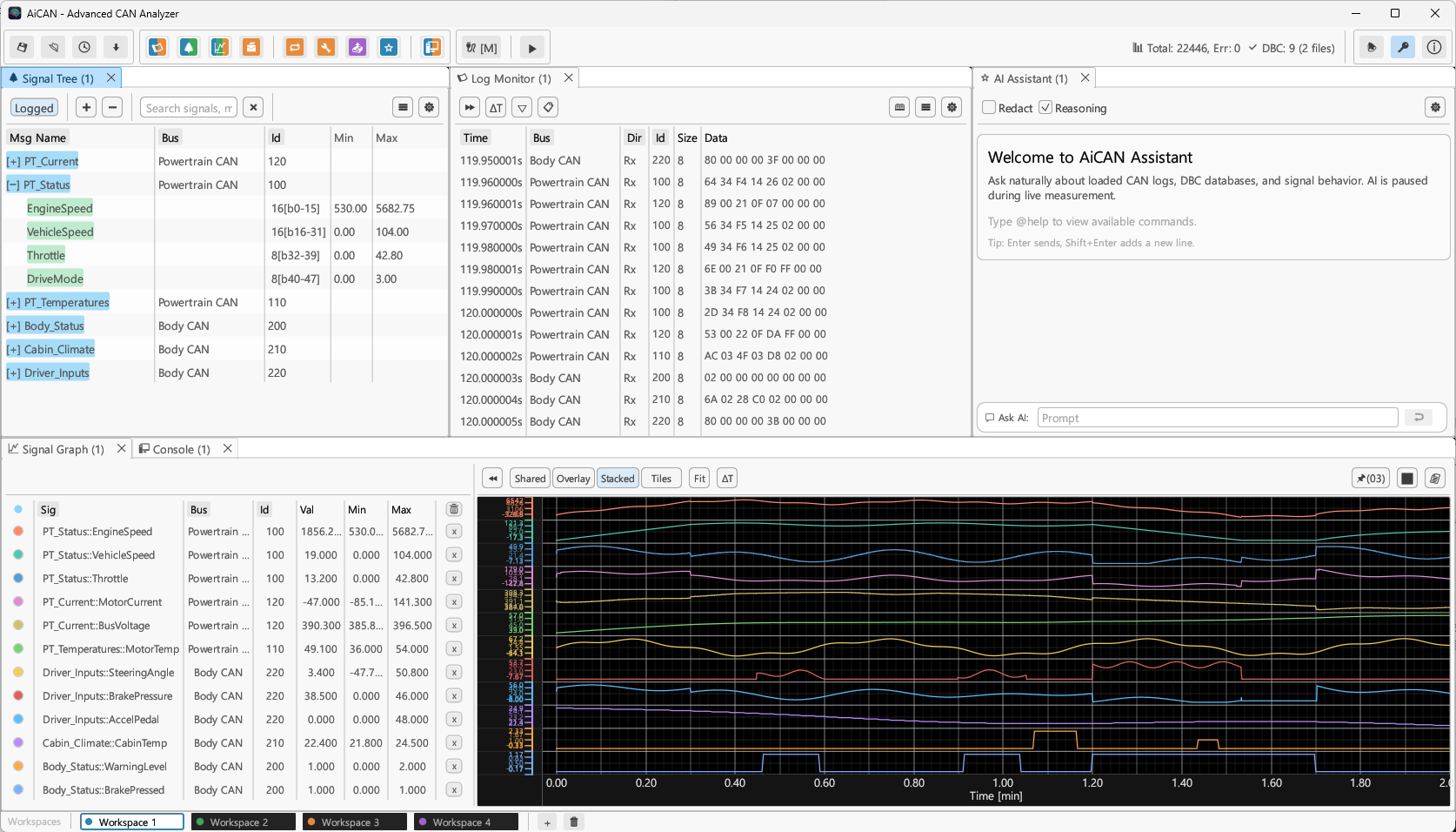This screenshot has width=1456, height=832.
Task: Click the purple toolbar icon
Action: [357, 47]
